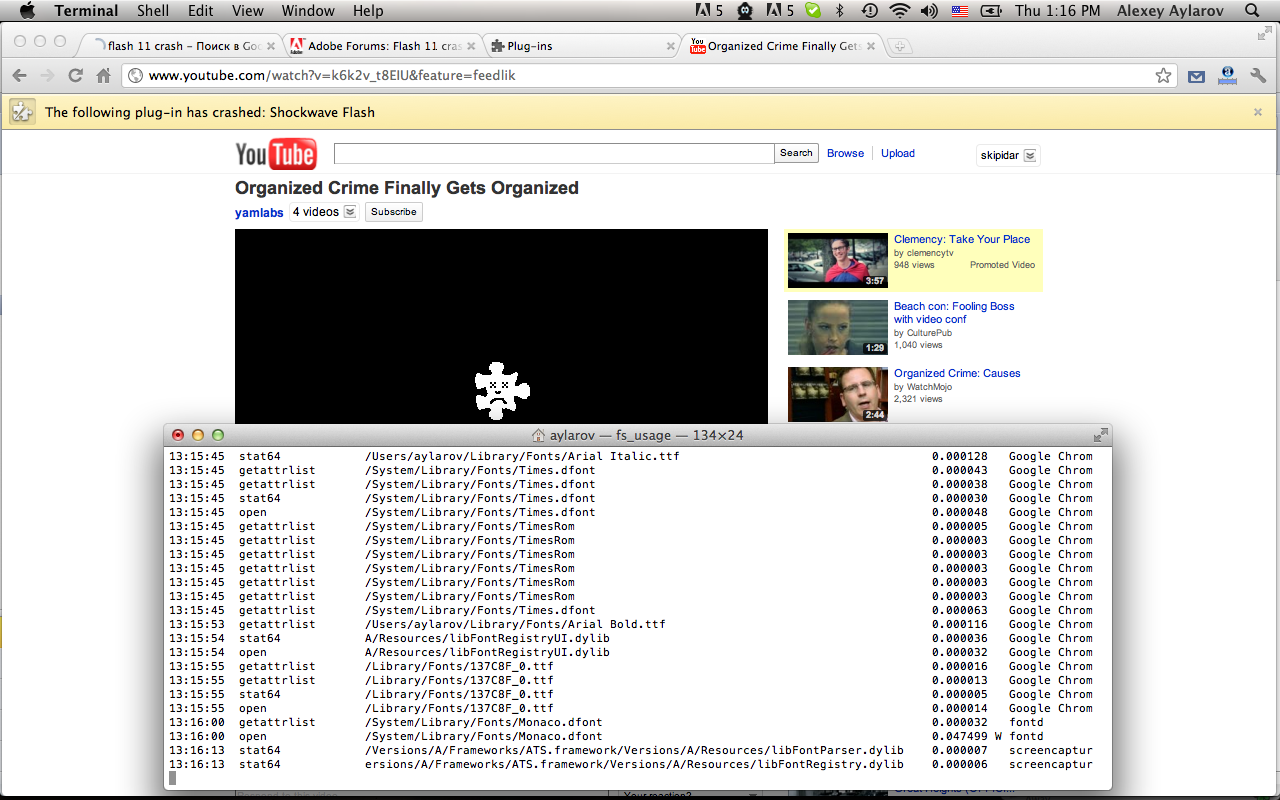This screenshot has height=800, width=1280.
Task: Click the green checkmark menu bar icon
Action: point(813,11)
